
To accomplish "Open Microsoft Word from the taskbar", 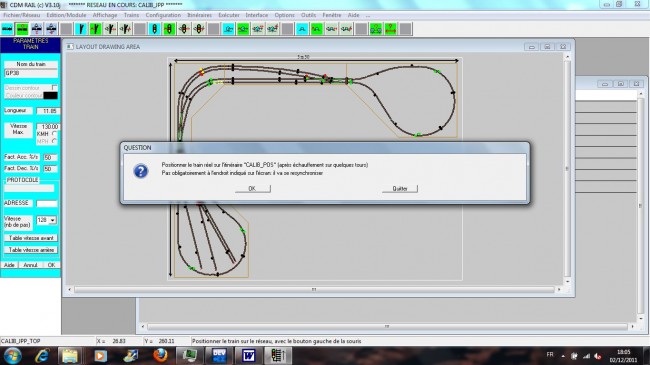I will [248, 355].
